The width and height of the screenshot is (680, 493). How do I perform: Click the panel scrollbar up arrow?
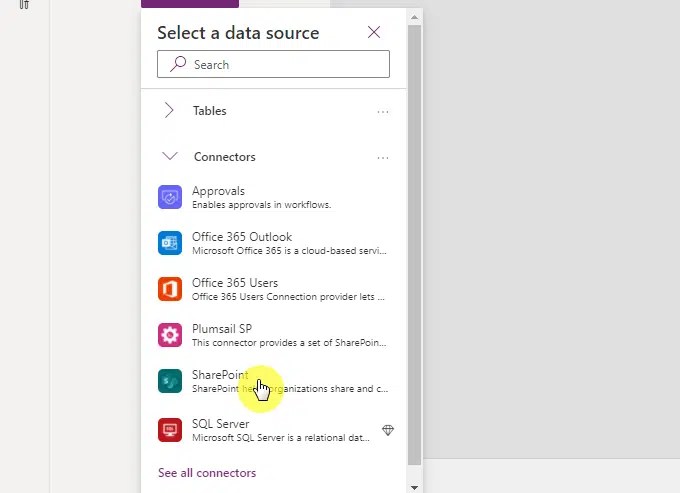pyautogui.click(x=414, y=17)
